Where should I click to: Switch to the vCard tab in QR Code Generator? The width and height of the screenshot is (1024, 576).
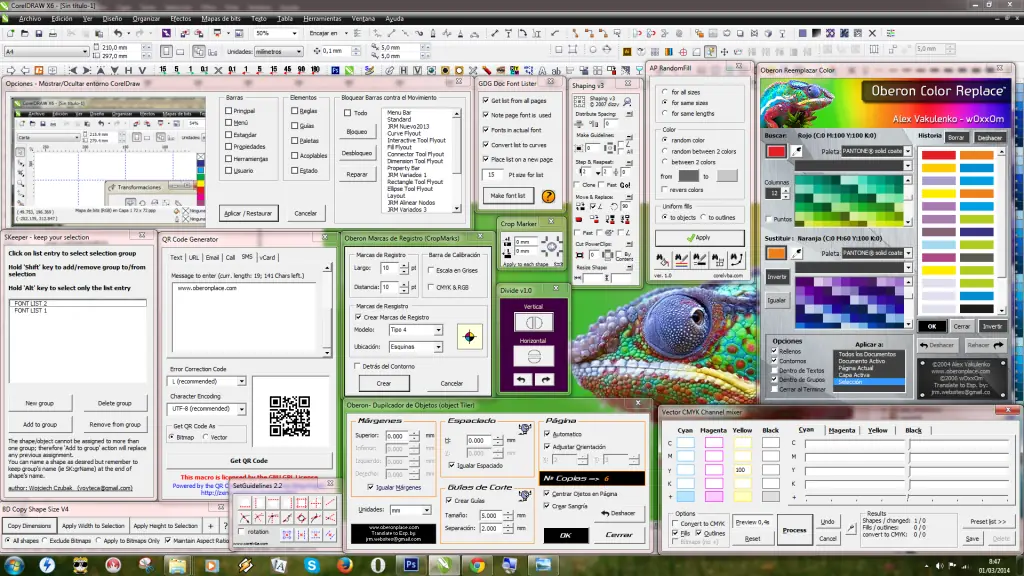pos(267,257)
